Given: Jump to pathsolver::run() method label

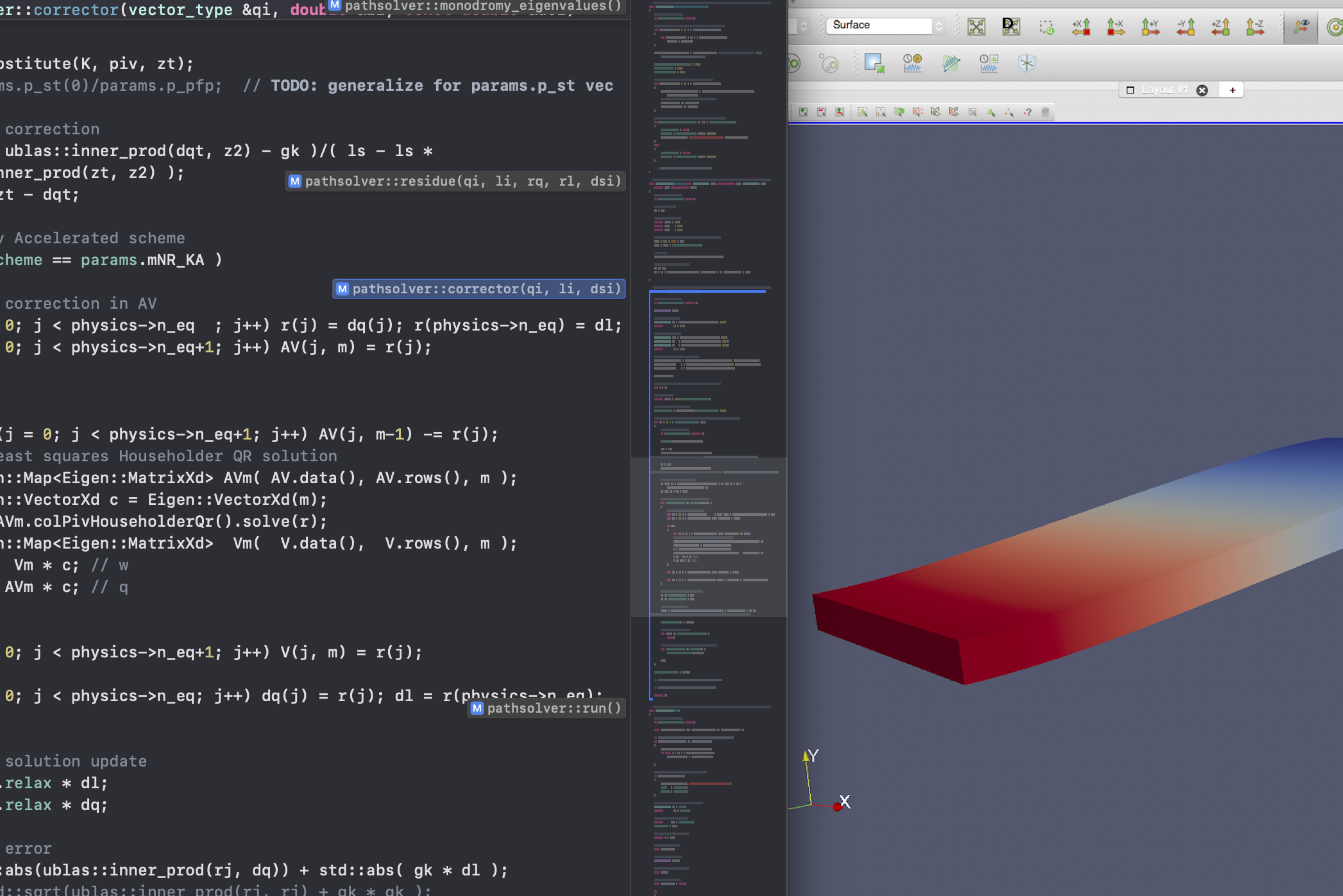Looking at the screenshot, I should [x=546, y=708].
